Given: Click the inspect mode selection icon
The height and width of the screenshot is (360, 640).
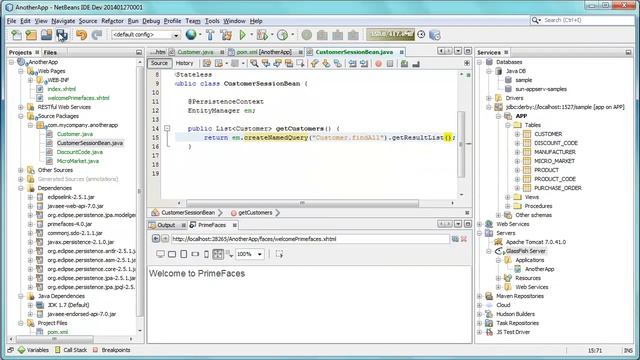Looking at the screenshot, I should pyautogui.click(x=279, y=254).
